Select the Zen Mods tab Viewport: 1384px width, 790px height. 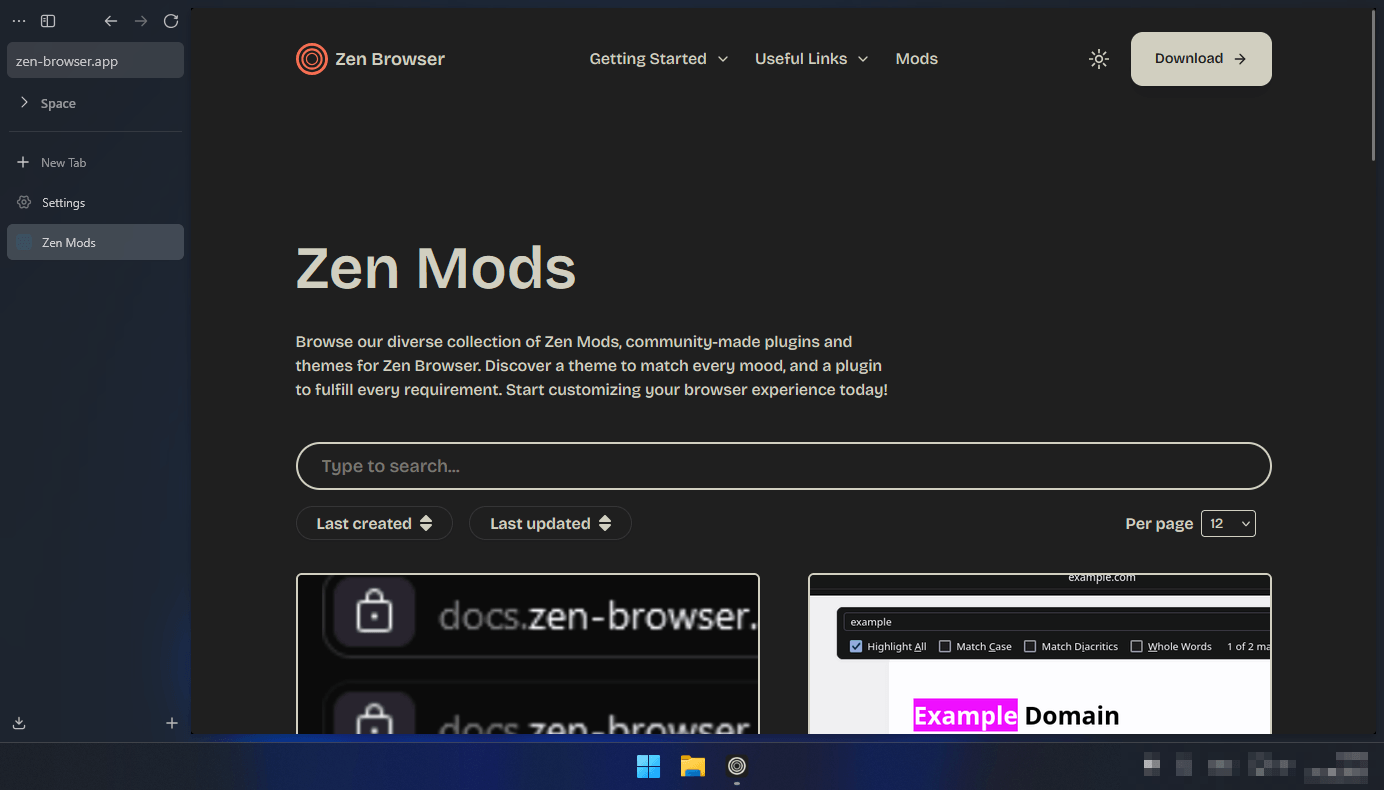tap(95, 242)
